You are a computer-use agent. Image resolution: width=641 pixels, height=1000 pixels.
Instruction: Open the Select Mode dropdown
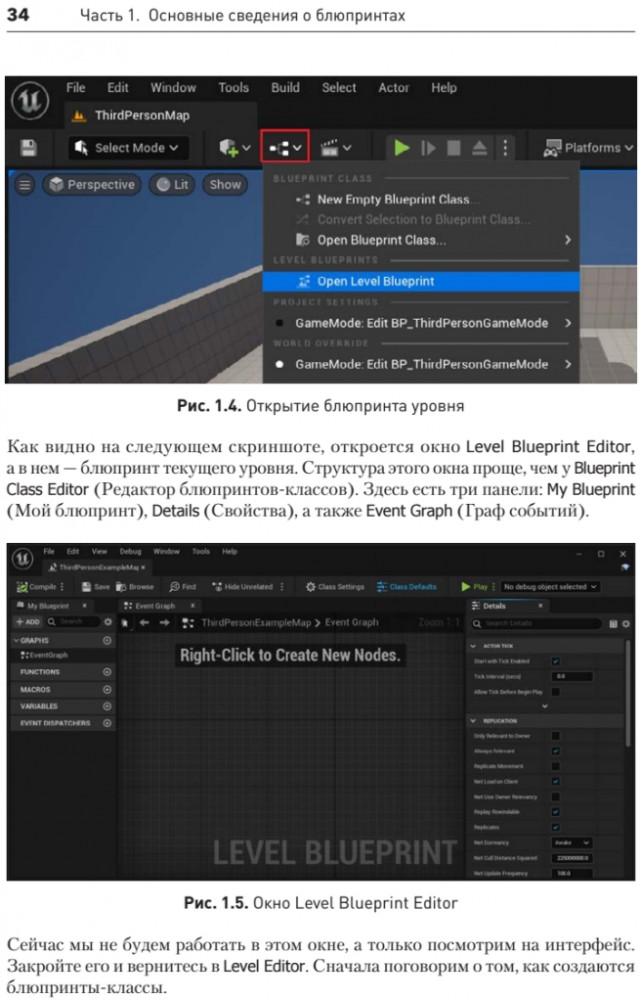click(128, 148)
